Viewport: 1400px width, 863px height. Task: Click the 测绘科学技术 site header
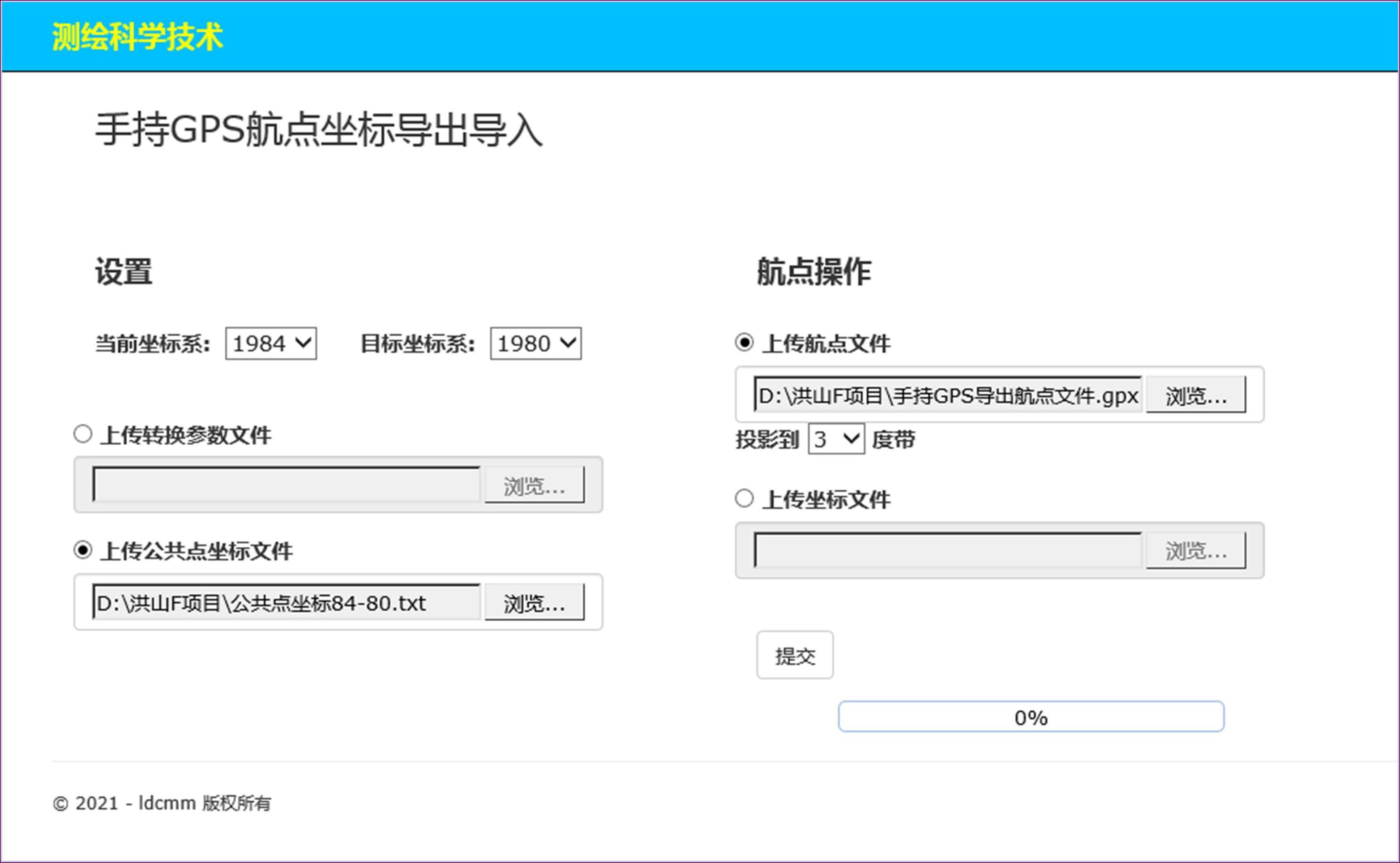pyautogui.click(x=137, y=37)
